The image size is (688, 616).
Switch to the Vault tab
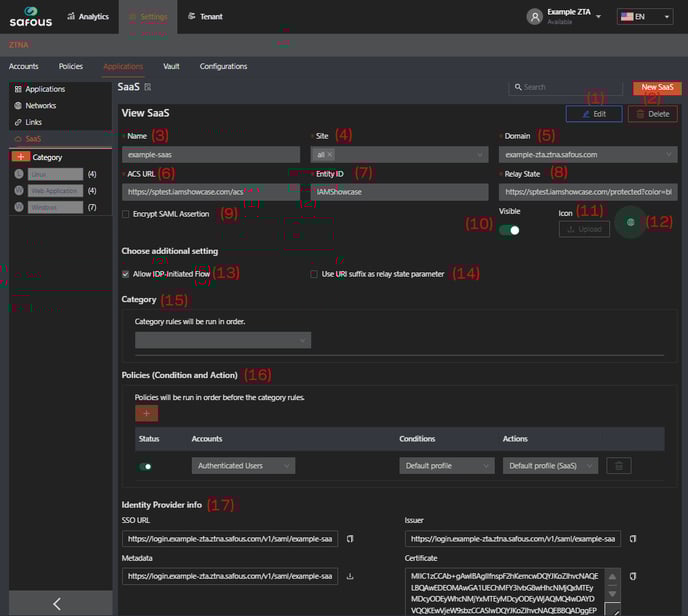tap(171, 66)
